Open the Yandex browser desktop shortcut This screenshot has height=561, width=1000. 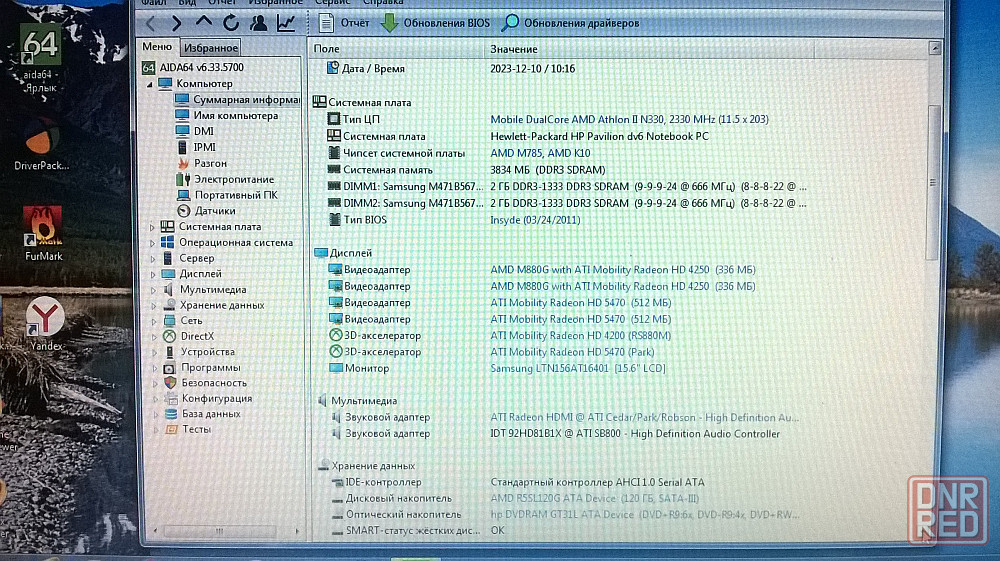click(x=46, y=323)
